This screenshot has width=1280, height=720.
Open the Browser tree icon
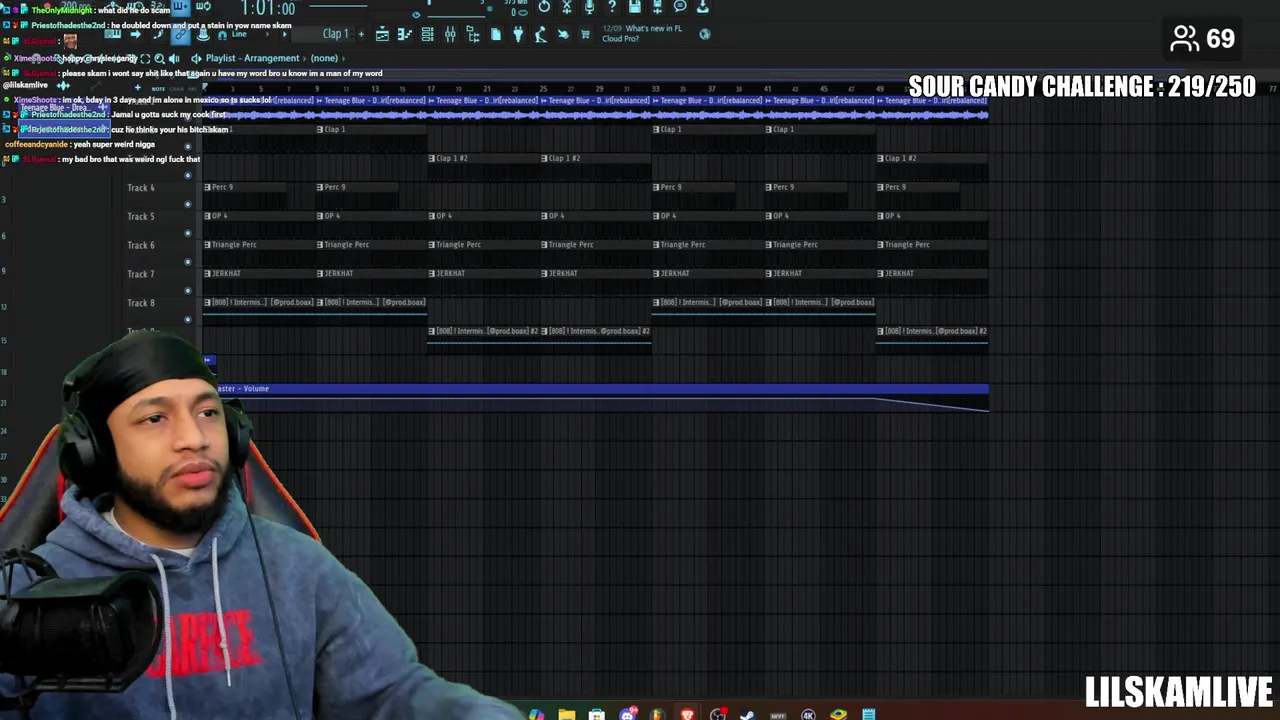(472, 34)
